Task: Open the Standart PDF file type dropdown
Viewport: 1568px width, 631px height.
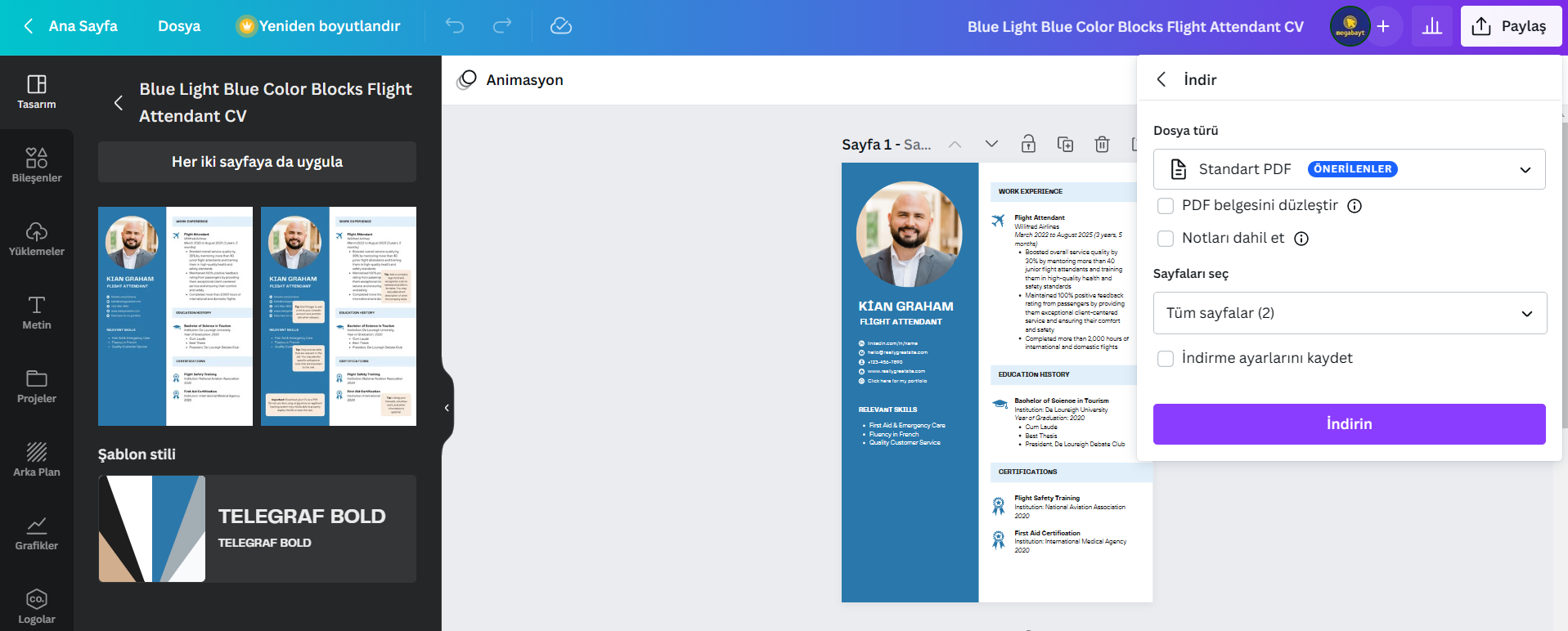Action: click(1349, 169)
